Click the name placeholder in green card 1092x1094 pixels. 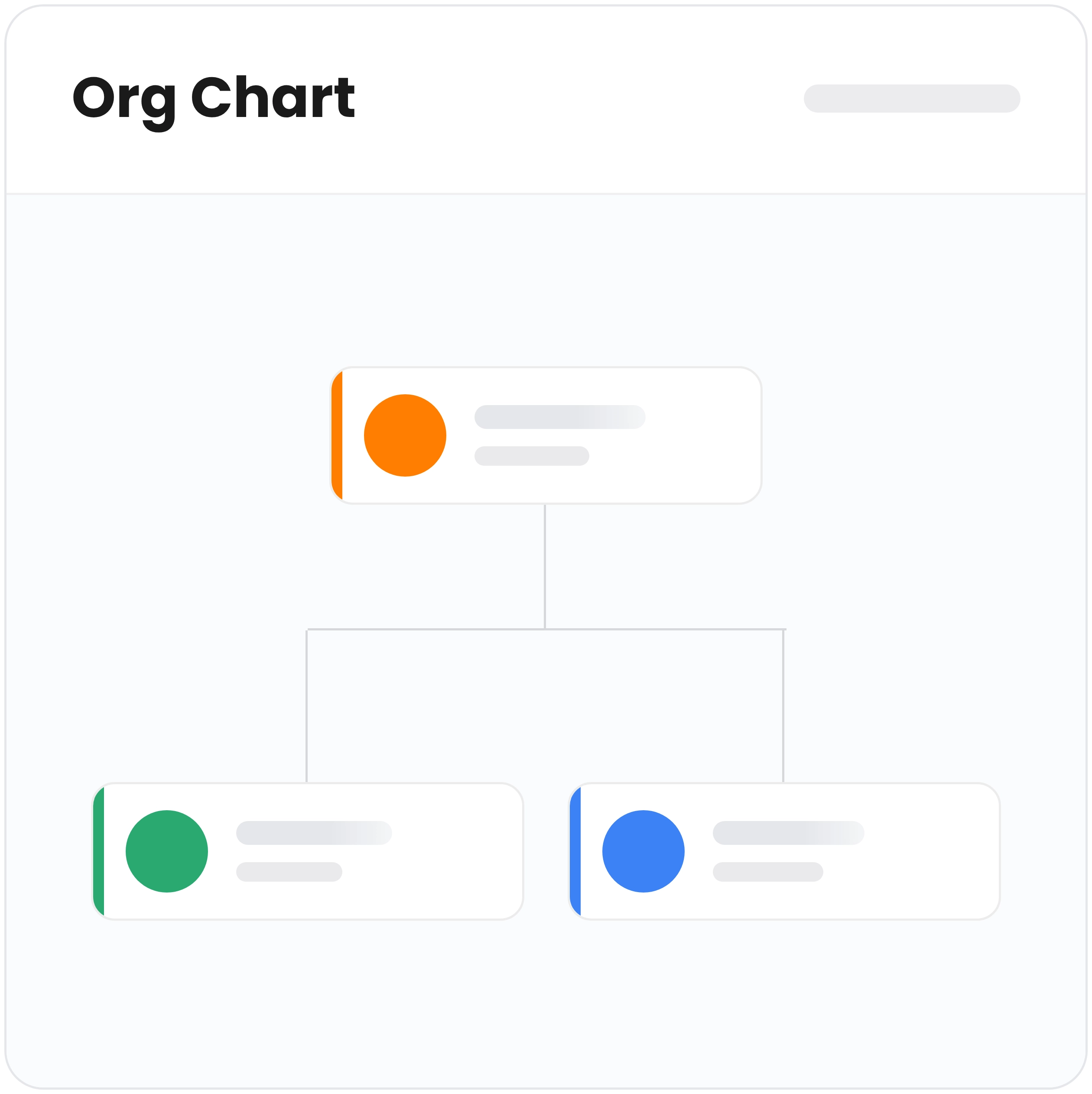point(314,832)
